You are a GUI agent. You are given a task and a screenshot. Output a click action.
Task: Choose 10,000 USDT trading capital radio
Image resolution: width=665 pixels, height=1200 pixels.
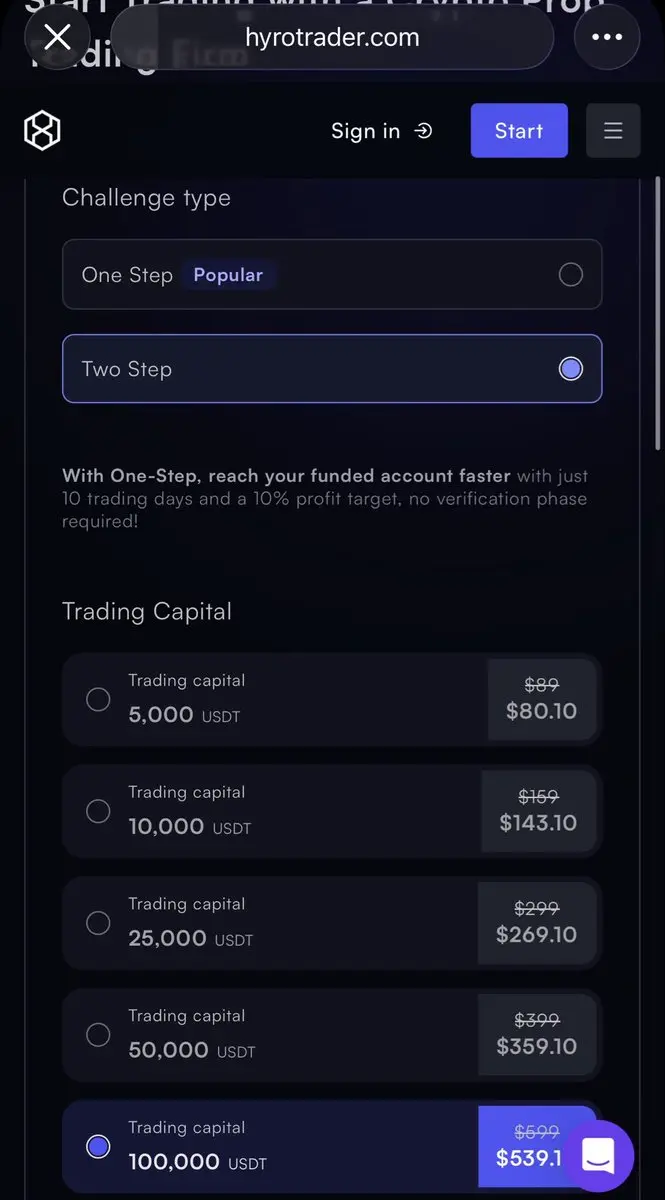tap(98, 811)
